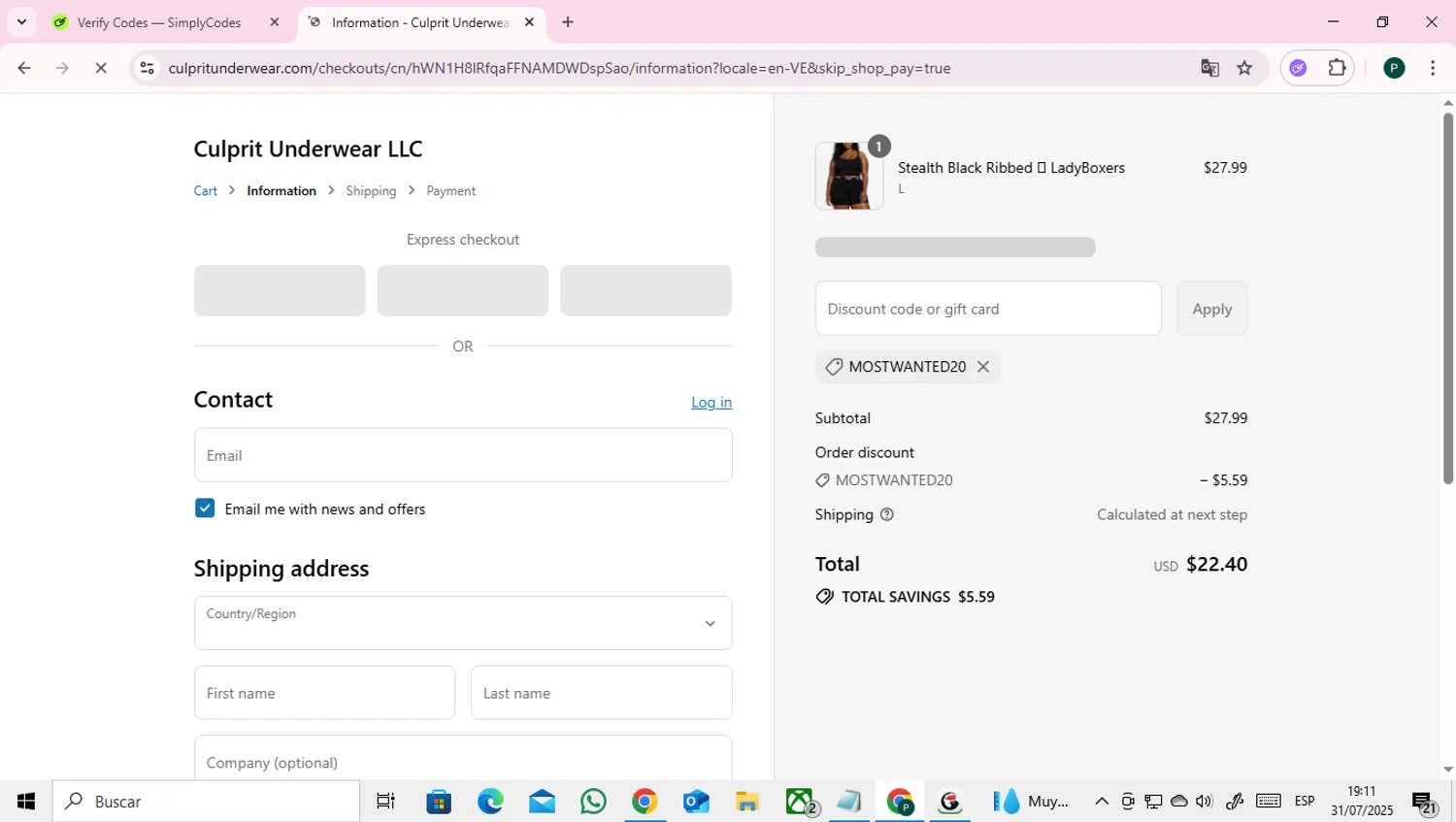Click the Discount code or gift card field
This screenshot has height=822, width=1456.
[988, 309]
